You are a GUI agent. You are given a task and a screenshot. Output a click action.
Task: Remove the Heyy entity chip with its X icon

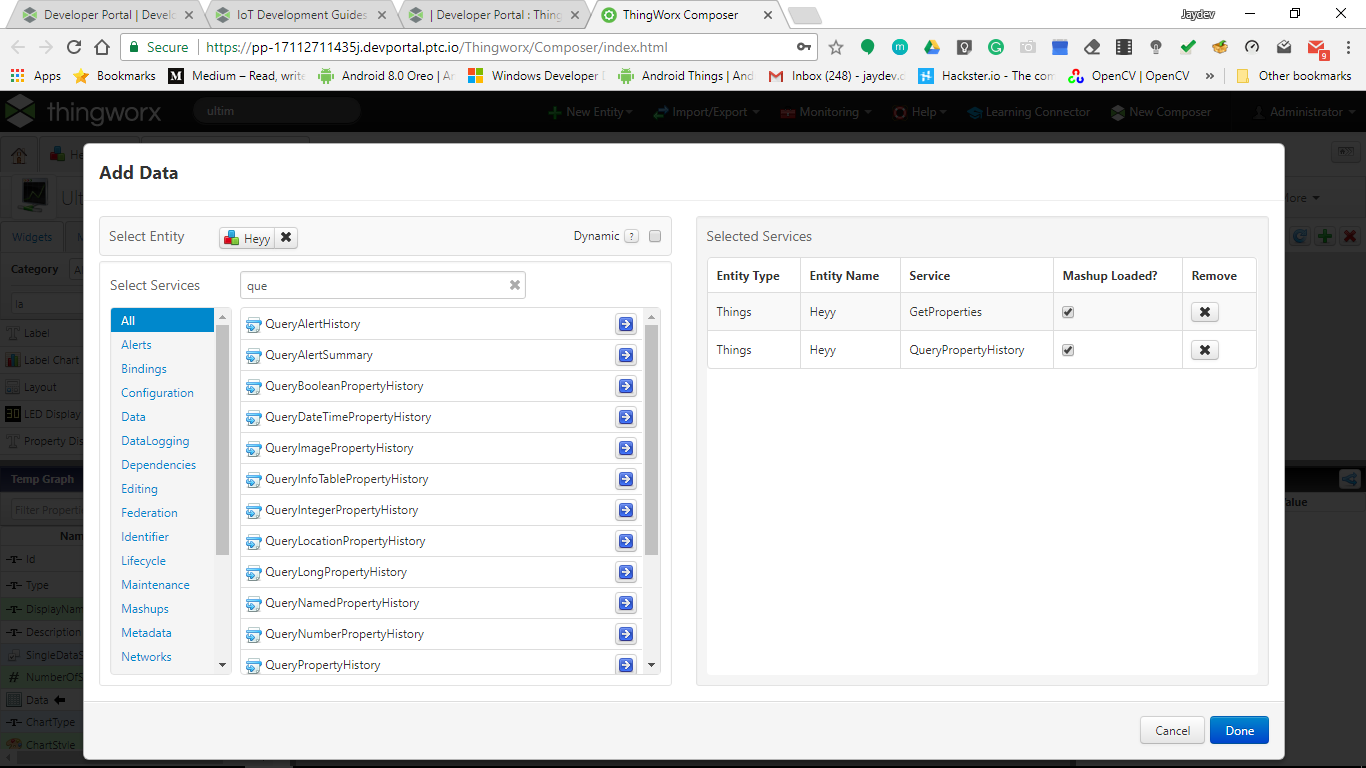(x=286, y=238)
